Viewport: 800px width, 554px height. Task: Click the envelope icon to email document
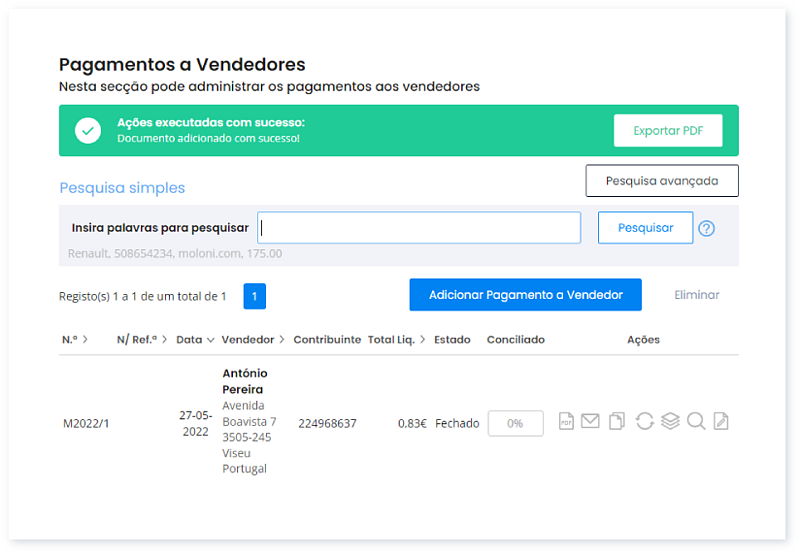(x=590, y=422)
